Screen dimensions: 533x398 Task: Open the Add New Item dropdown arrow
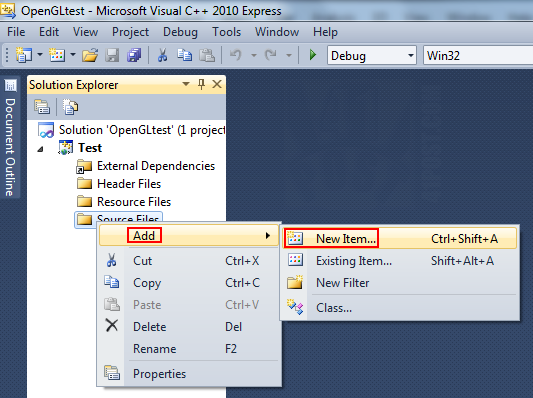73,54
